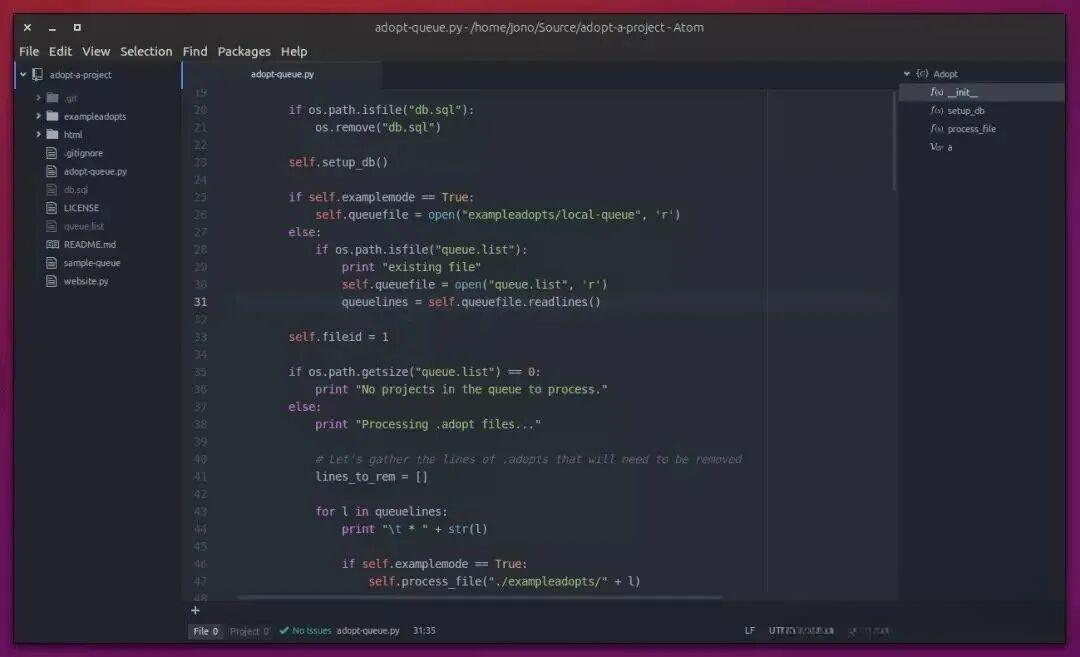Click the html folder icon
This screenshot has height=657, width=1080.
[x=52, y=134]
